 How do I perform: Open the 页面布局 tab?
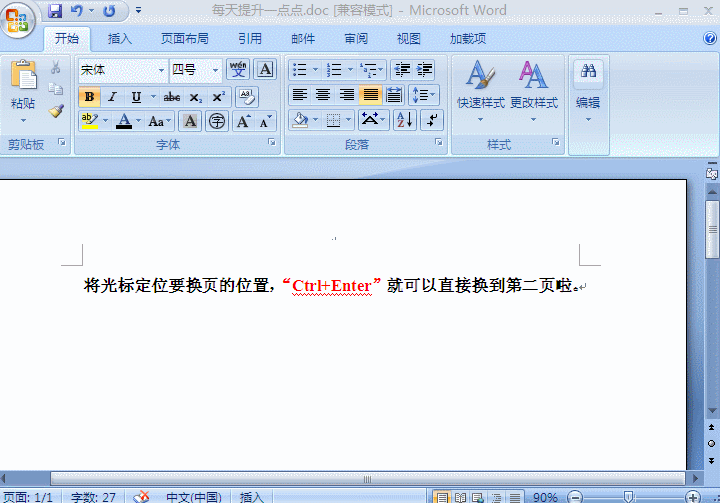click(x=185, y=39)
